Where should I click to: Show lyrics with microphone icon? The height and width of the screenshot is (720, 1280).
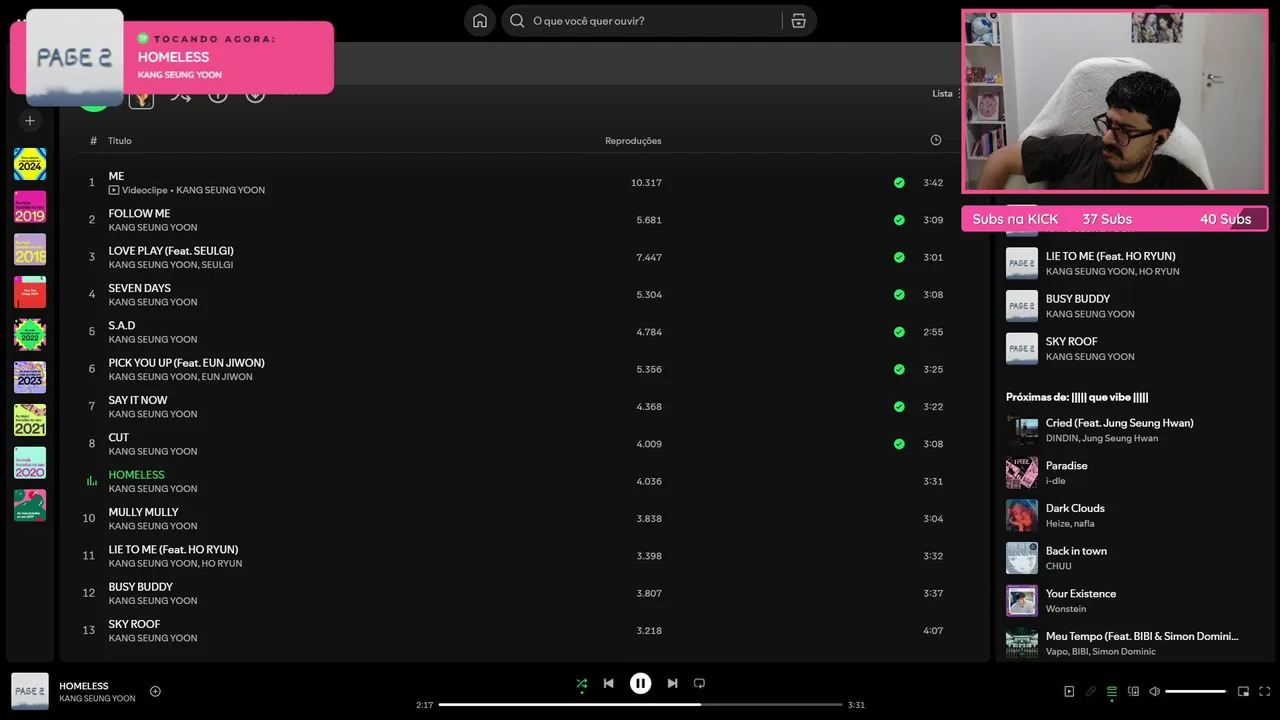pos(1090,691)
